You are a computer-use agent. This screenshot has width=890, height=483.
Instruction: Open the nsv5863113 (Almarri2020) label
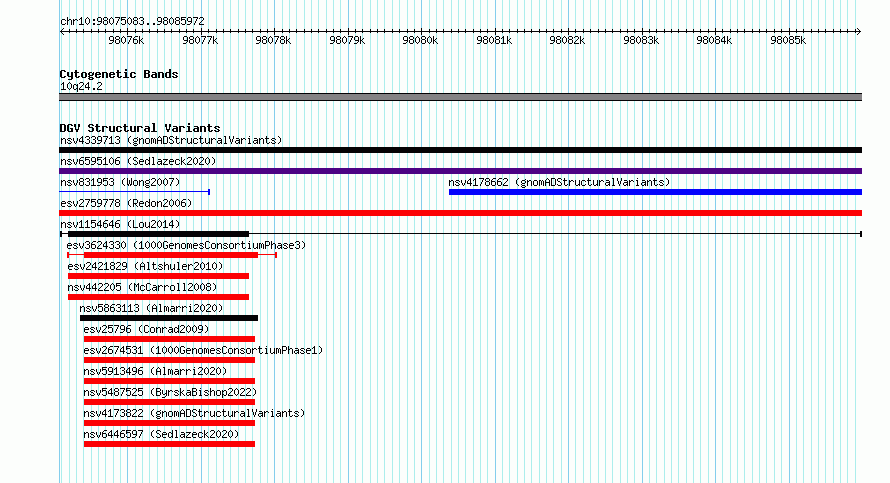[x=151, y=308]
